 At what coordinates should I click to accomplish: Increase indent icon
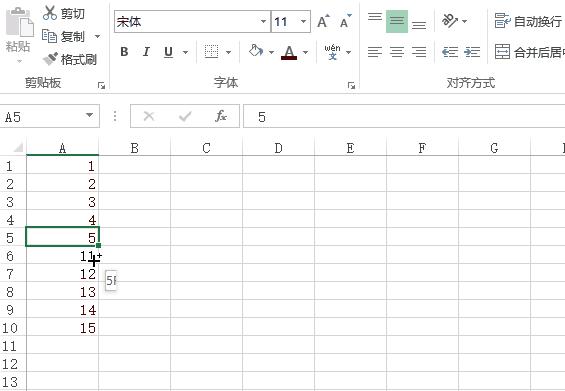pos(472,52)
